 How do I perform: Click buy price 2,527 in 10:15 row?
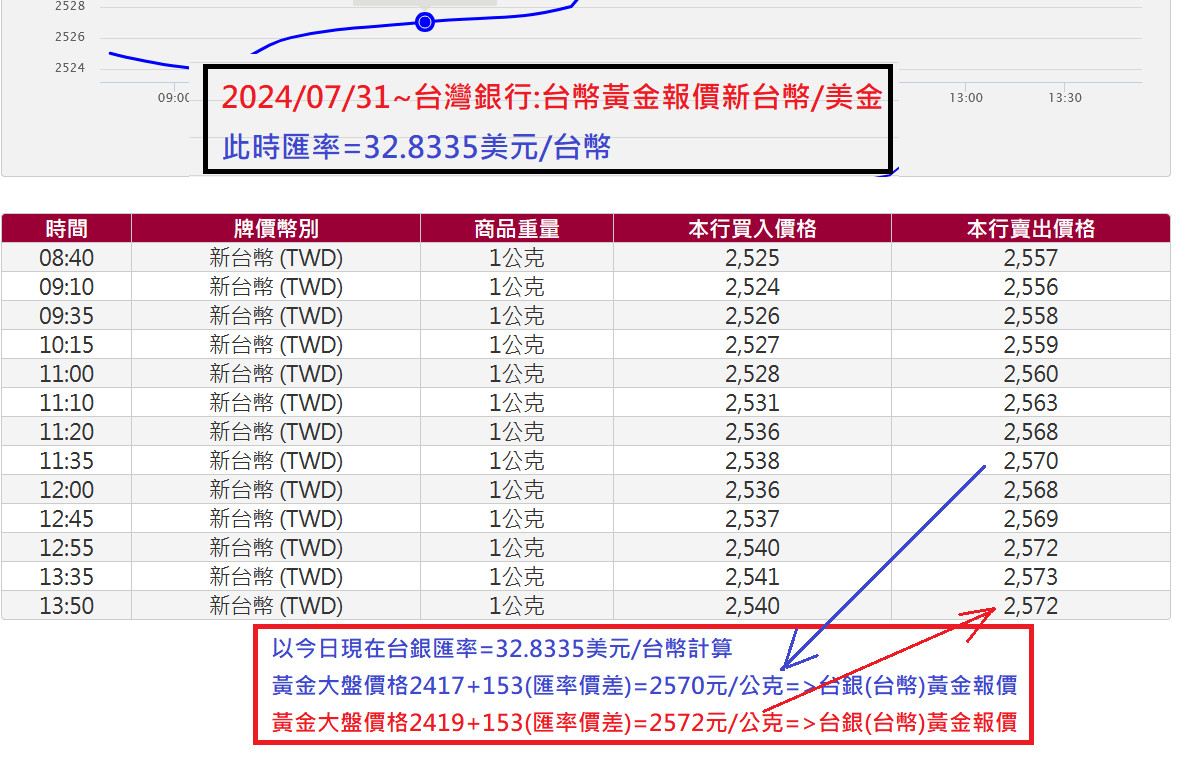pyautogui.click(x=752, y=345)
